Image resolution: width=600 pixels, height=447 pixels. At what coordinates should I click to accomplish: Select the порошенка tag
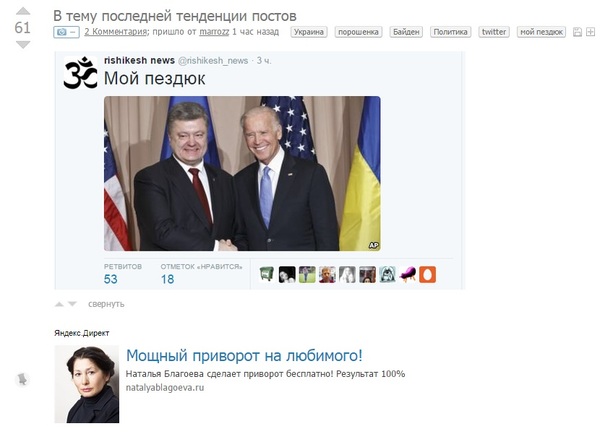(358, 32)
